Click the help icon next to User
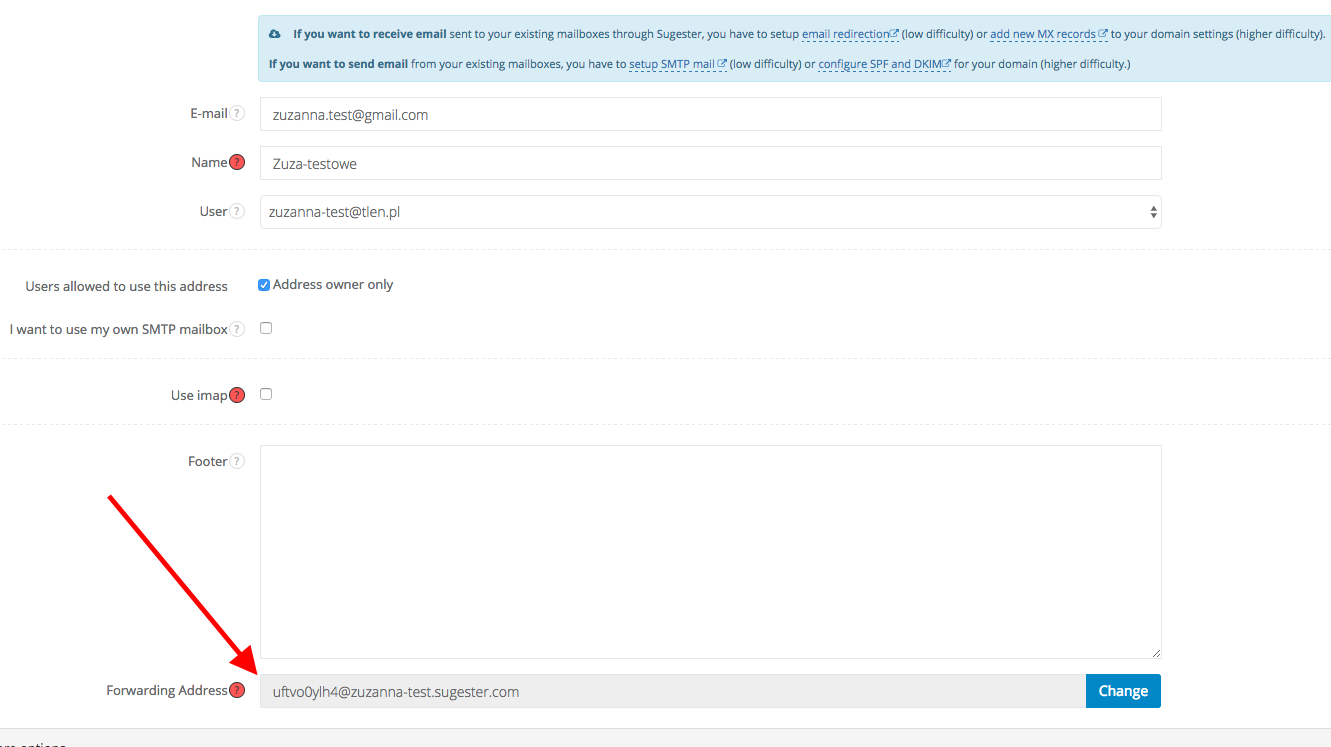 coord(237,212)
